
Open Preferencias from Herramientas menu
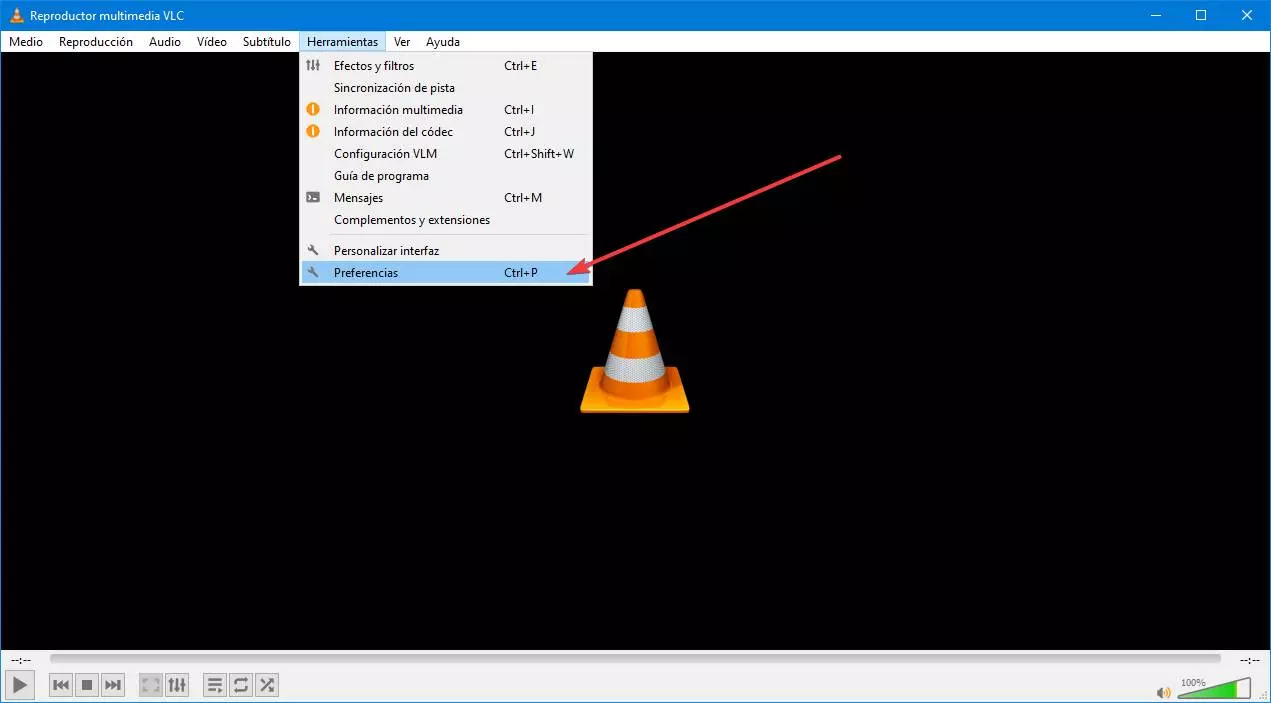366,273
